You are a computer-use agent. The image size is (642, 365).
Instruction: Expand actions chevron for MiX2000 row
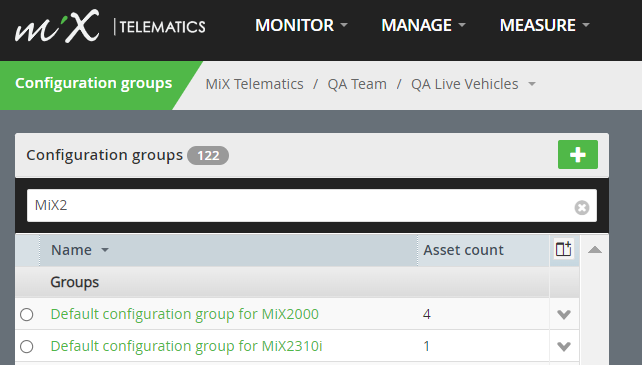[x=564, y=315]
